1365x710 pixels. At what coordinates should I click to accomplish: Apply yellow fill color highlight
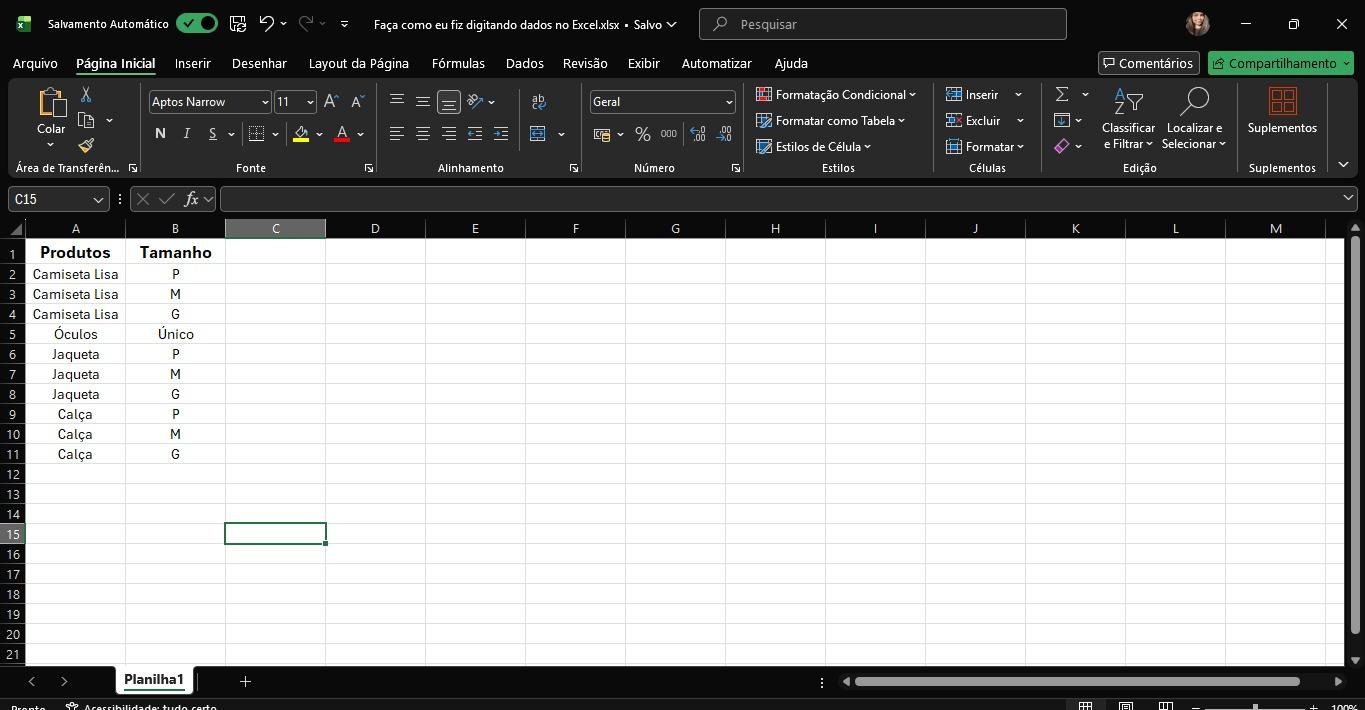[x=301, y=134]
